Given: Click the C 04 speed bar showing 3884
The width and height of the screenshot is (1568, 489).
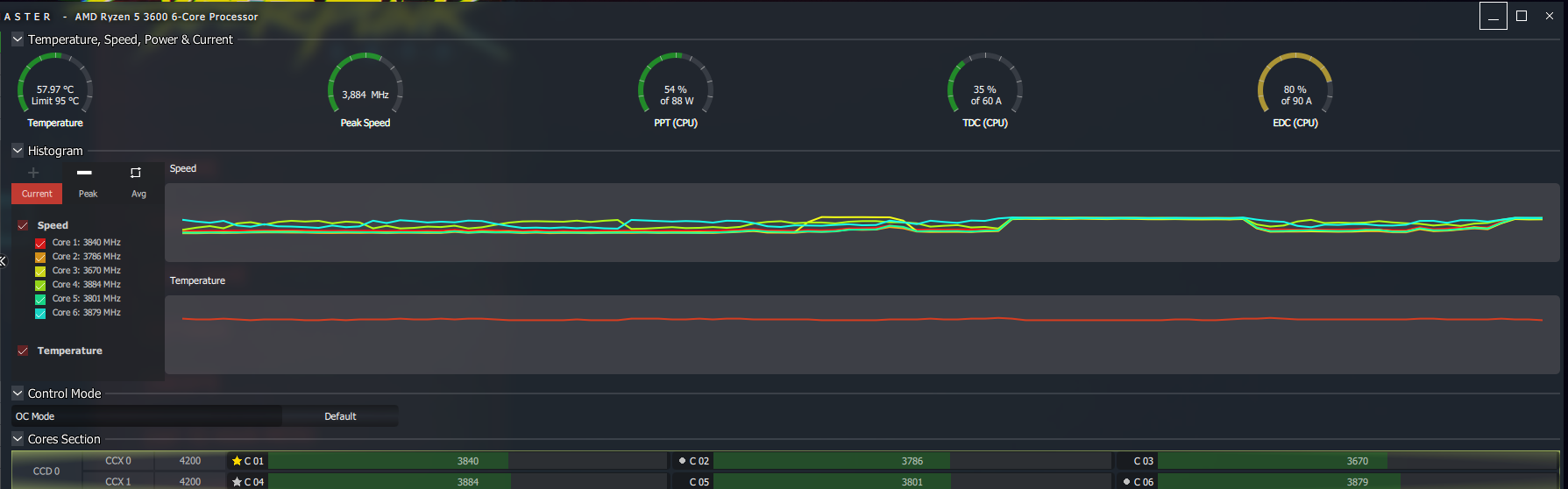Looking at the screenshot, I should [x=468, y=482].
